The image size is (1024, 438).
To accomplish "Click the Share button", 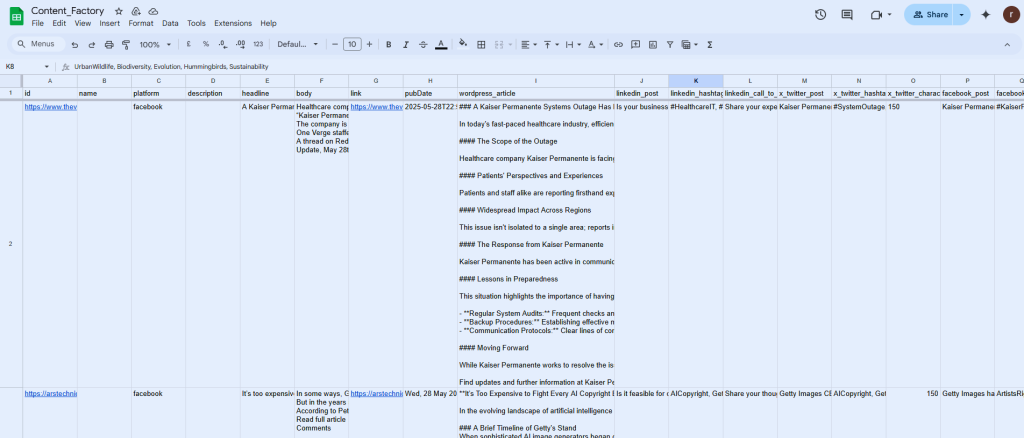I will coord(929,14).
